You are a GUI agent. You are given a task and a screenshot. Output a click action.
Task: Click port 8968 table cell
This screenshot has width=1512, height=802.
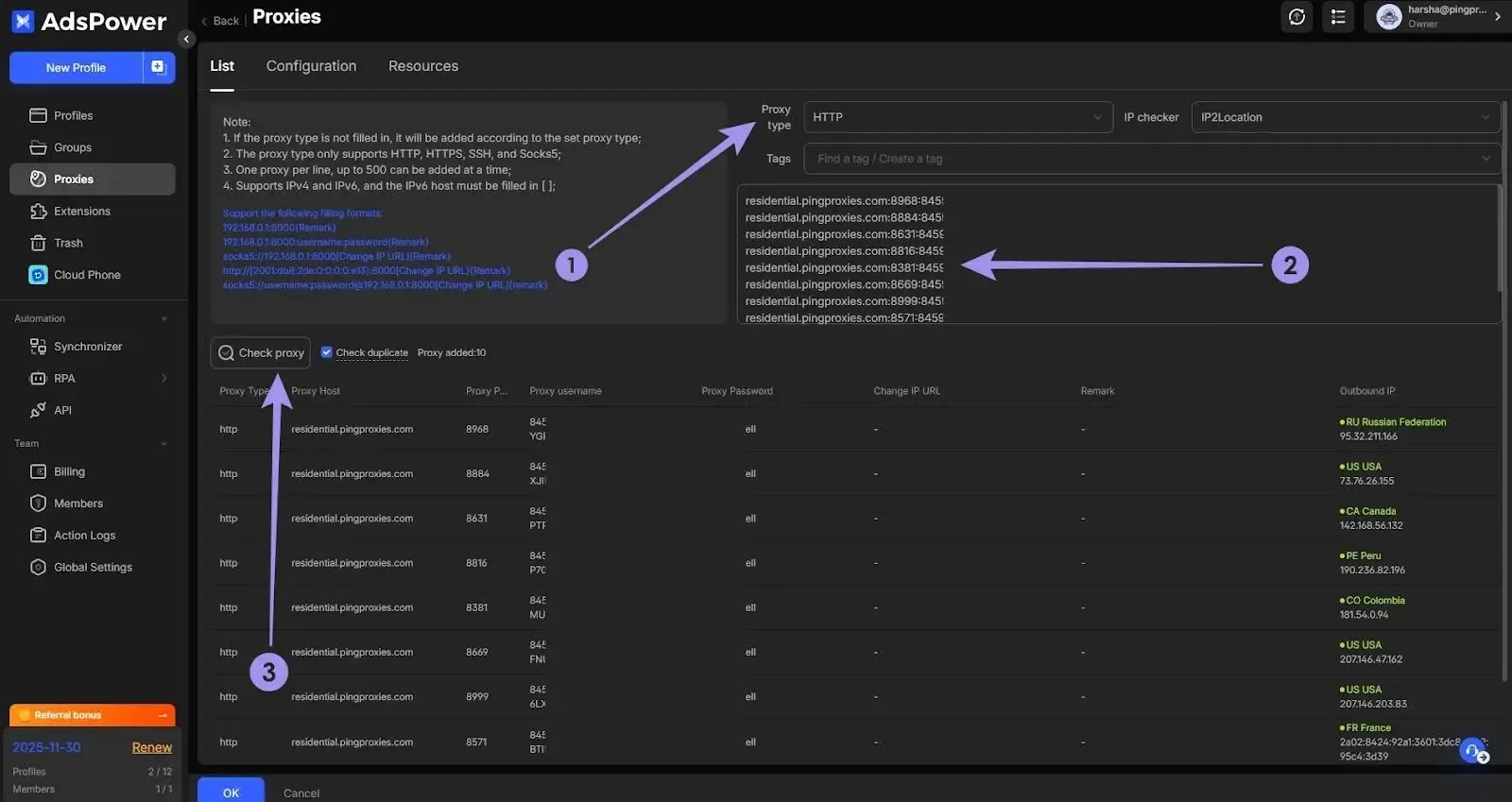click(477, 429)
